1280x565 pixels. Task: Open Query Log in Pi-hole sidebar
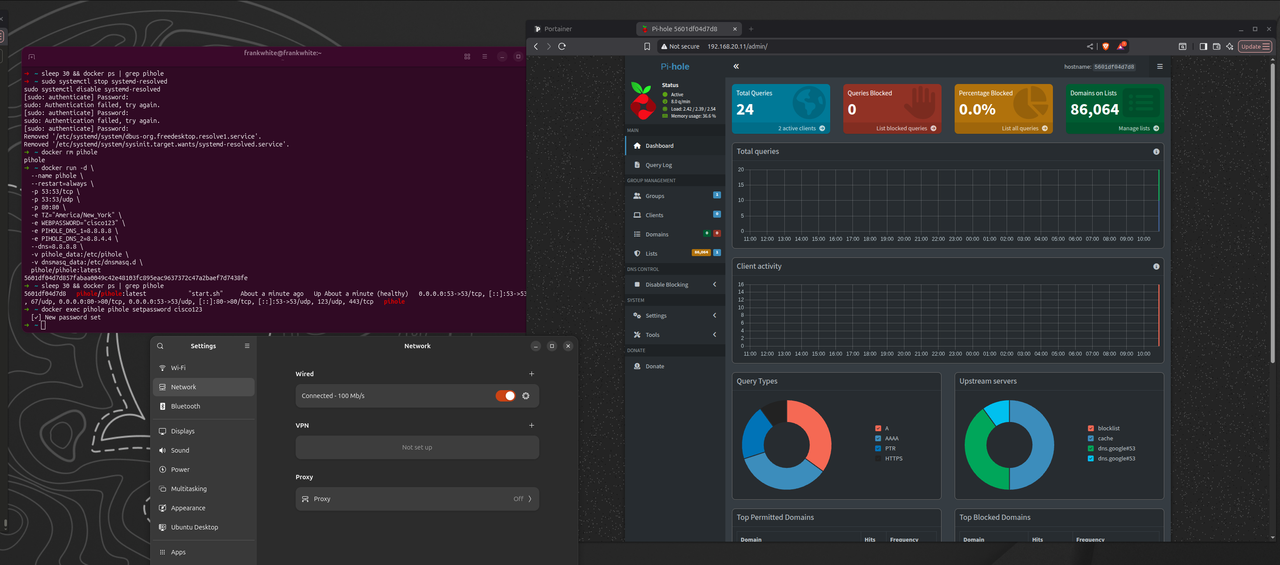coord(675,165)
